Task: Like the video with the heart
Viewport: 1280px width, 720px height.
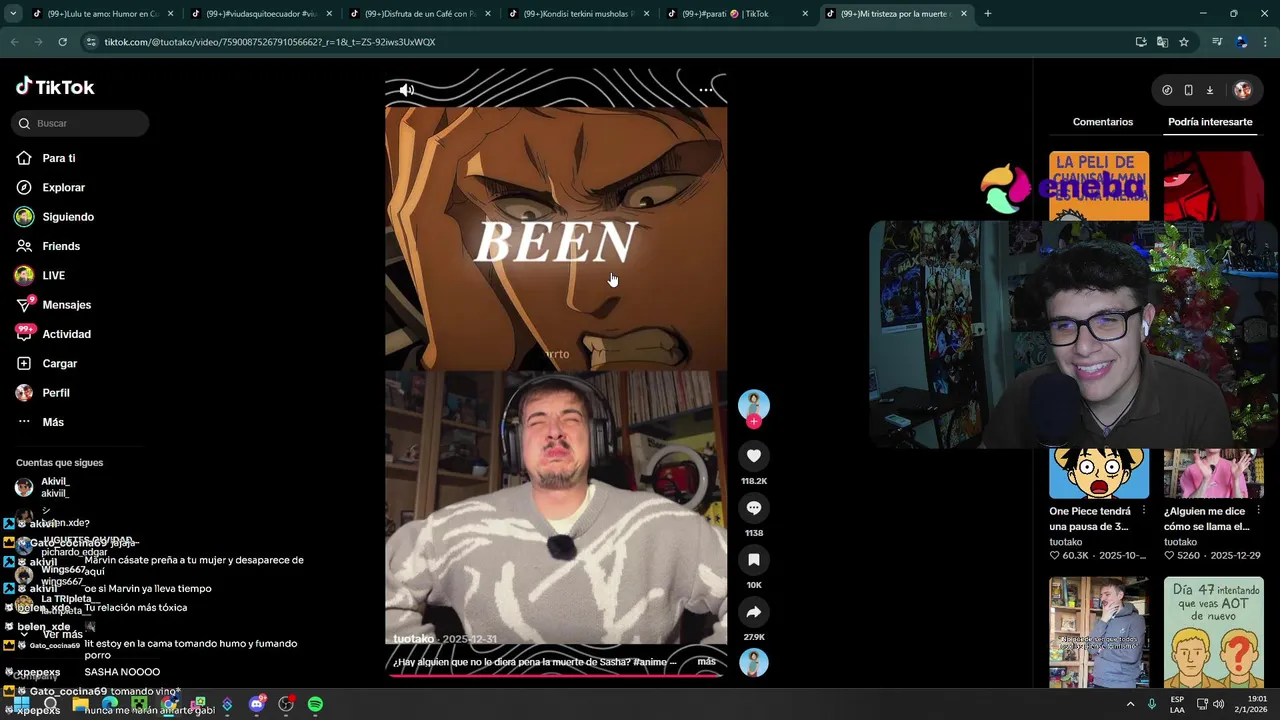Action: coord(754,456)
